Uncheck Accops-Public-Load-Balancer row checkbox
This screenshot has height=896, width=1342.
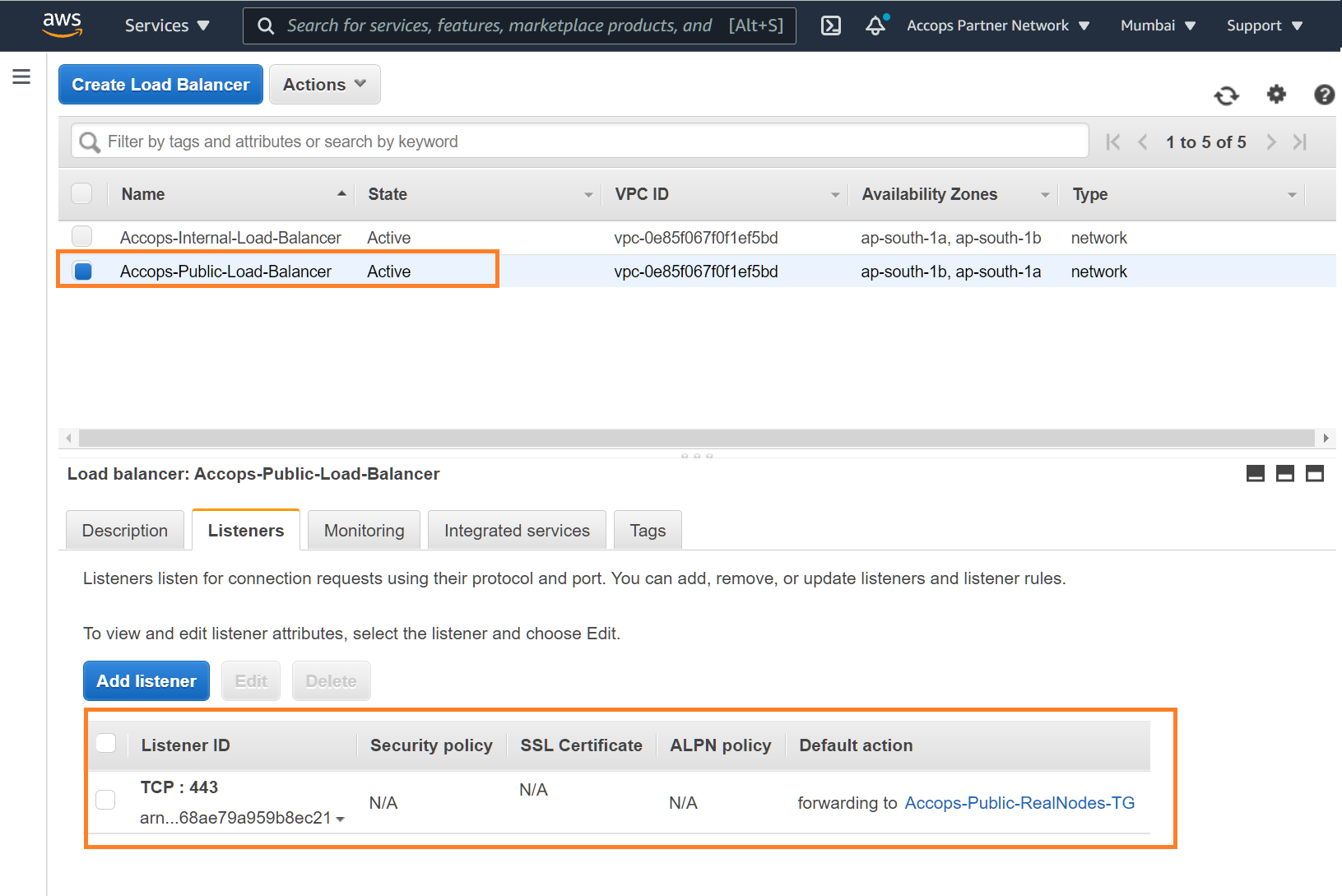tap(83, 271)
